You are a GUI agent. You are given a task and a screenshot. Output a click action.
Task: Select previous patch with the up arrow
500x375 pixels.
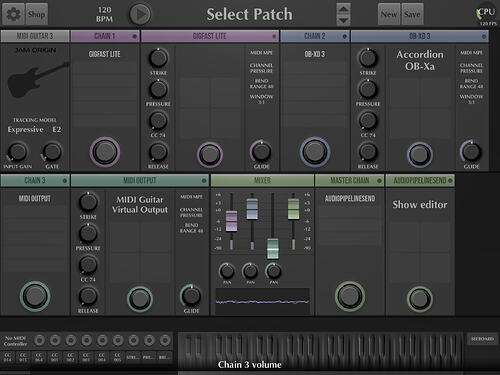pos(343,9)
